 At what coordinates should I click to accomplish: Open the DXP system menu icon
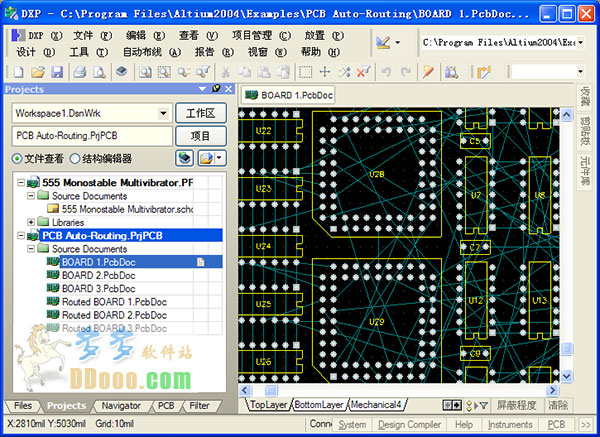click(18, 35)
